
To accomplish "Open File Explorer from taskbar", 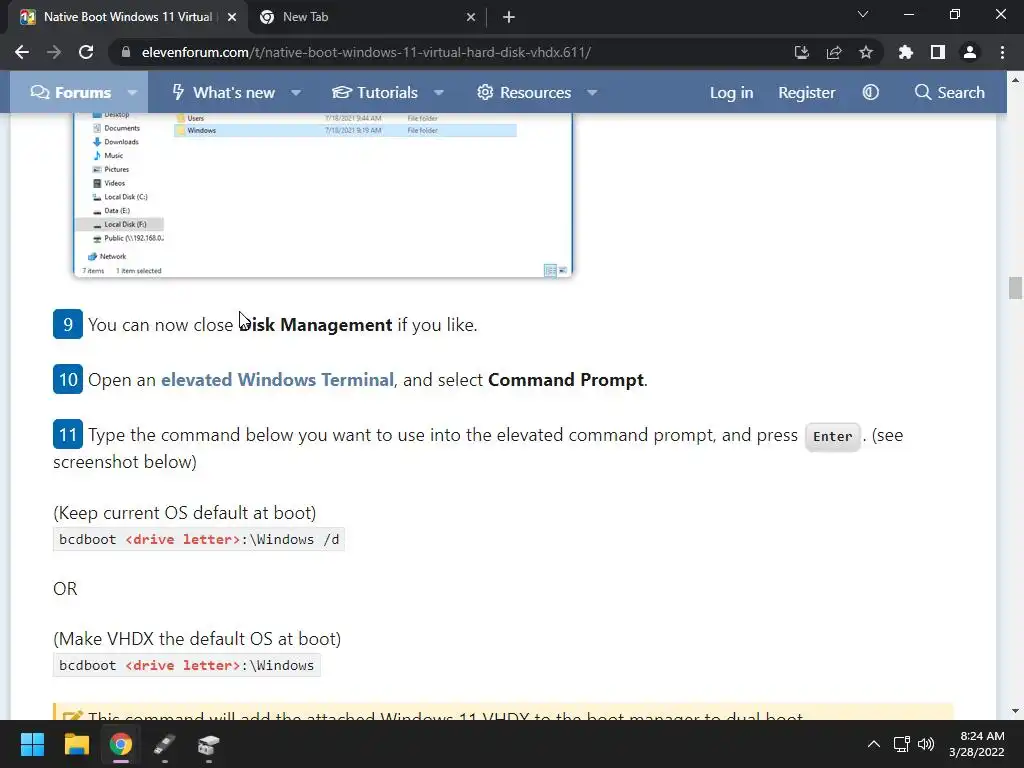I will (x=76, y=744).
